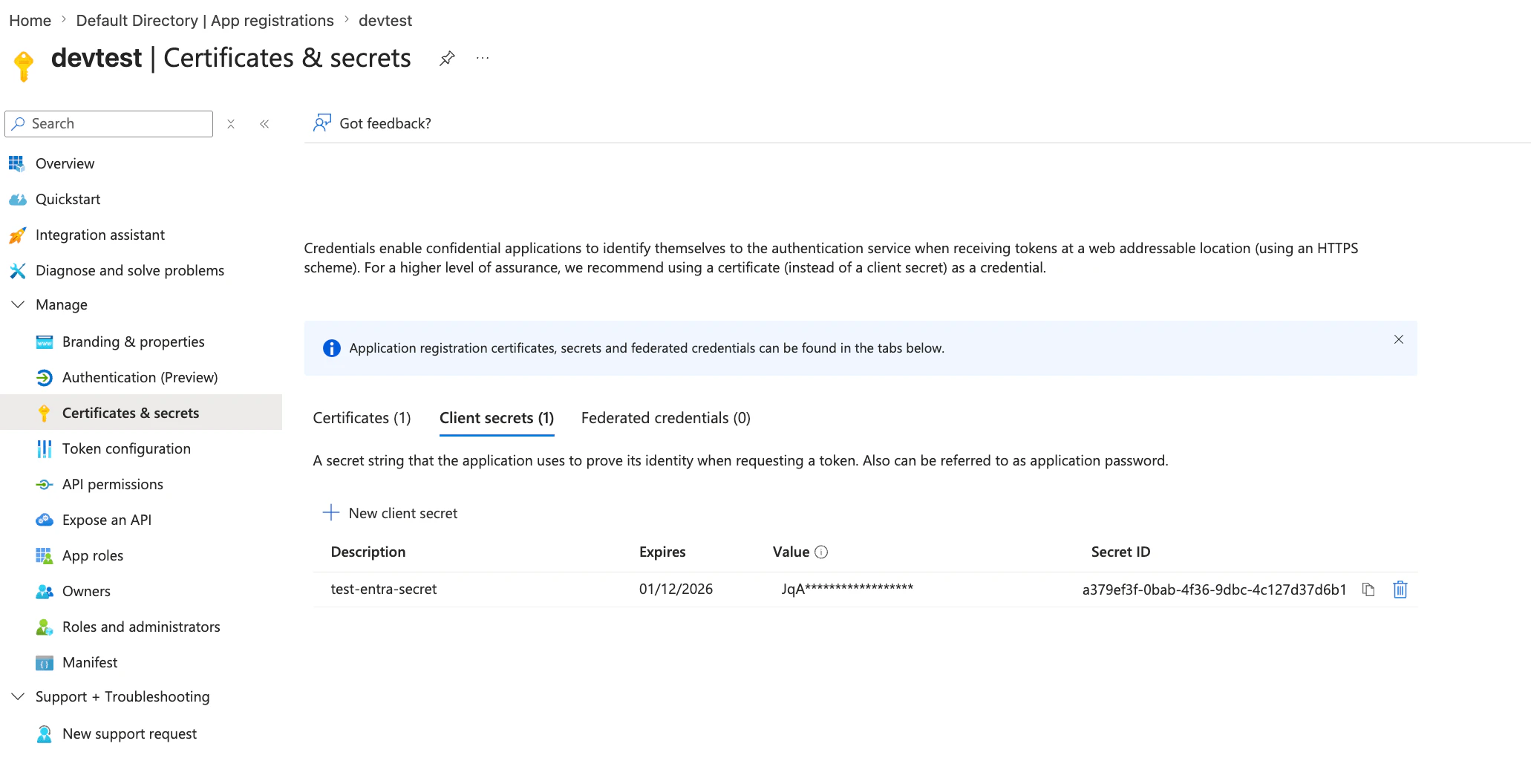This screenshot has width=1531, height=784.
Task: Collapse the Support + Troubleshooting section
Action: 18,696
